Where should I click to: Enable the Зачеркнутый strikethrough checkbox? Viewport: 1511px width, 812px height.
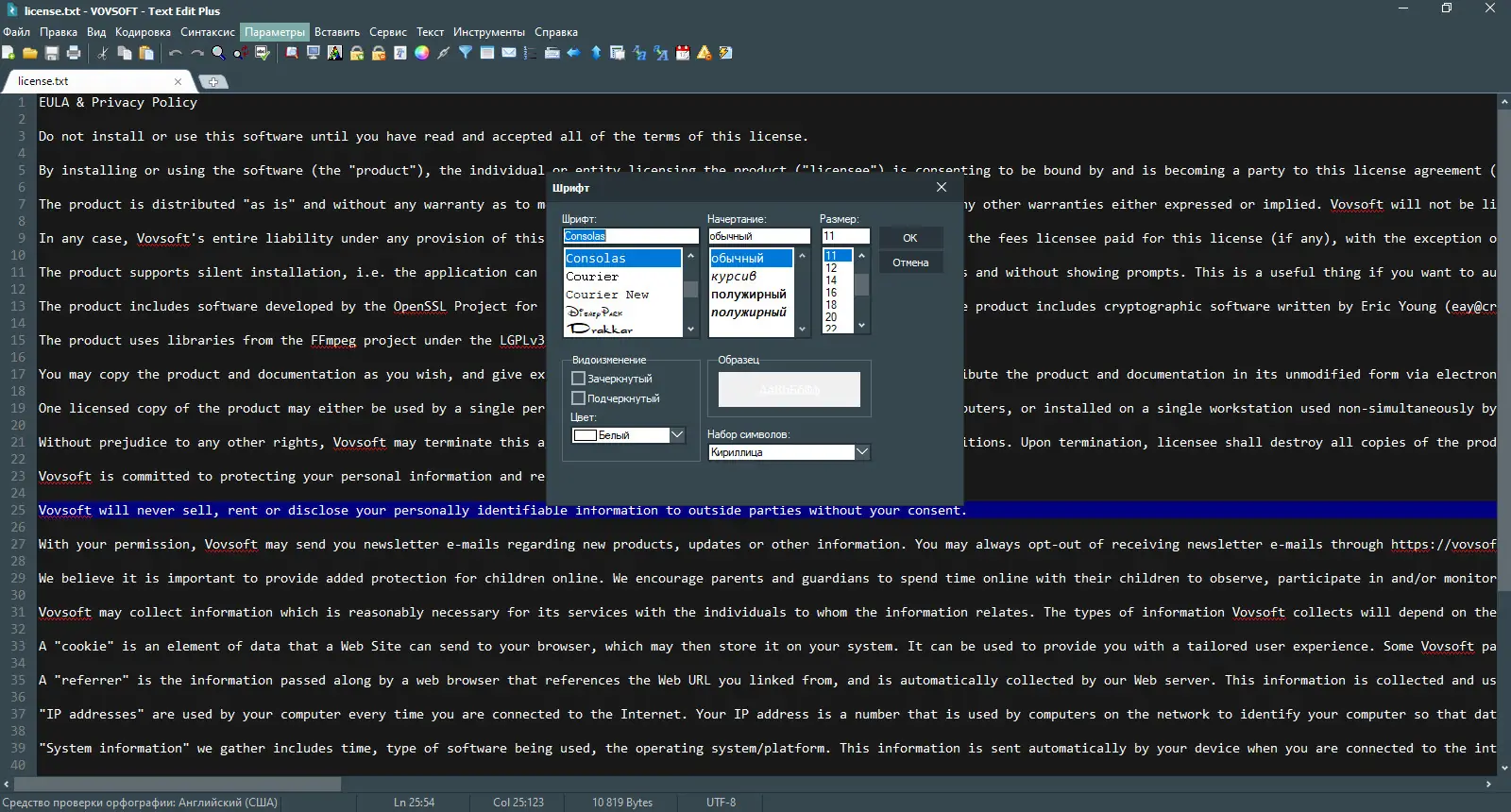coord(579,379)
